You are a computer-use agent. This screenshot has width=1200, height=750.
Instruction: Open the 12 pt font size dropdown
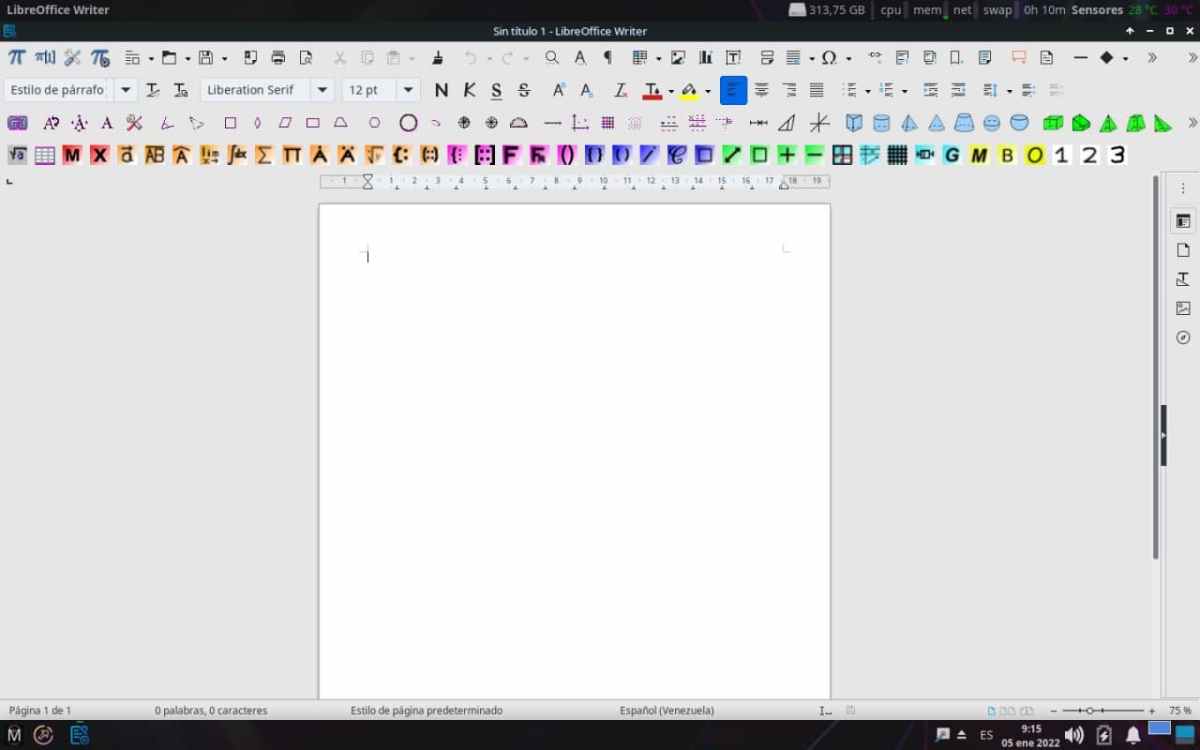(408, 90)
